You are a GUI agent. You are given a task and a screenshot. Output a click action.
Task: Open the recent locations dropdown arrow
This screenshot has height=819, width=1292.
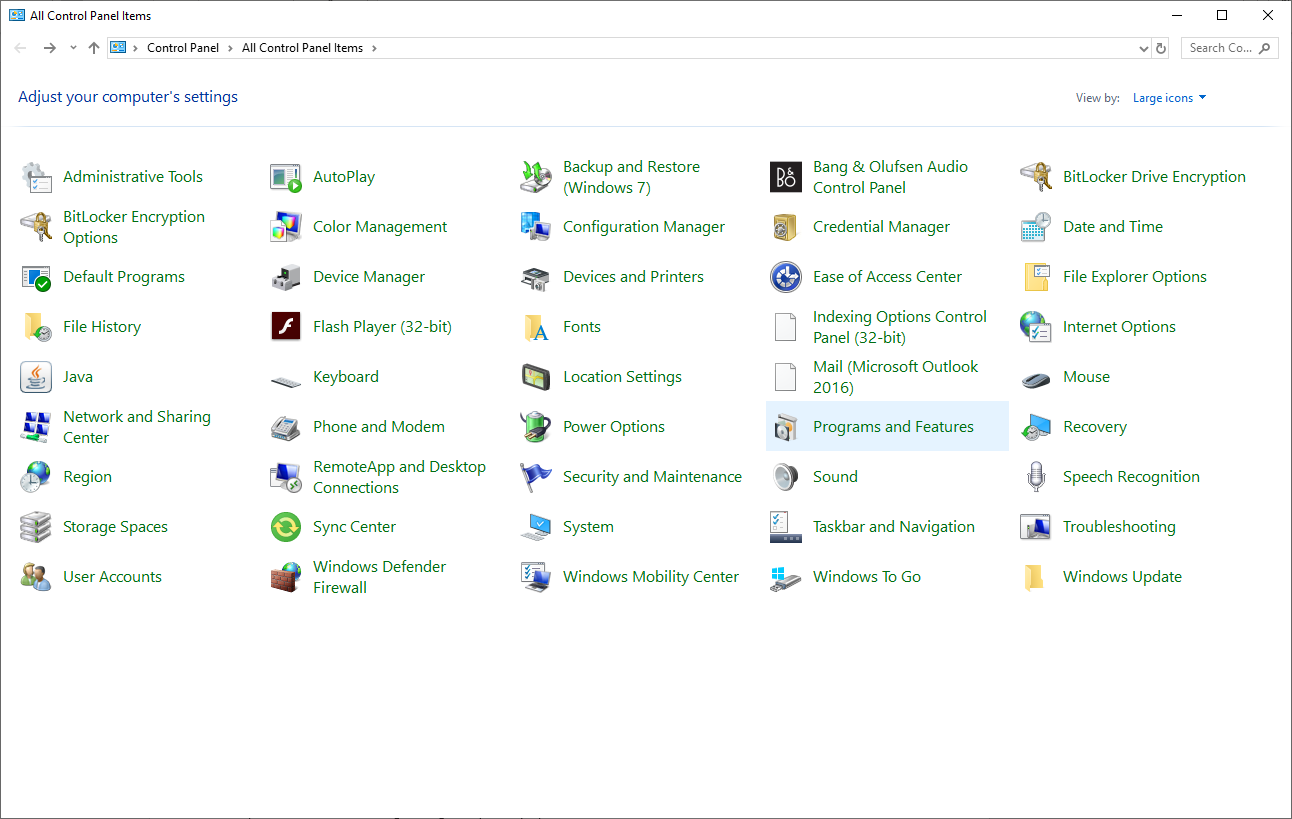73,48
